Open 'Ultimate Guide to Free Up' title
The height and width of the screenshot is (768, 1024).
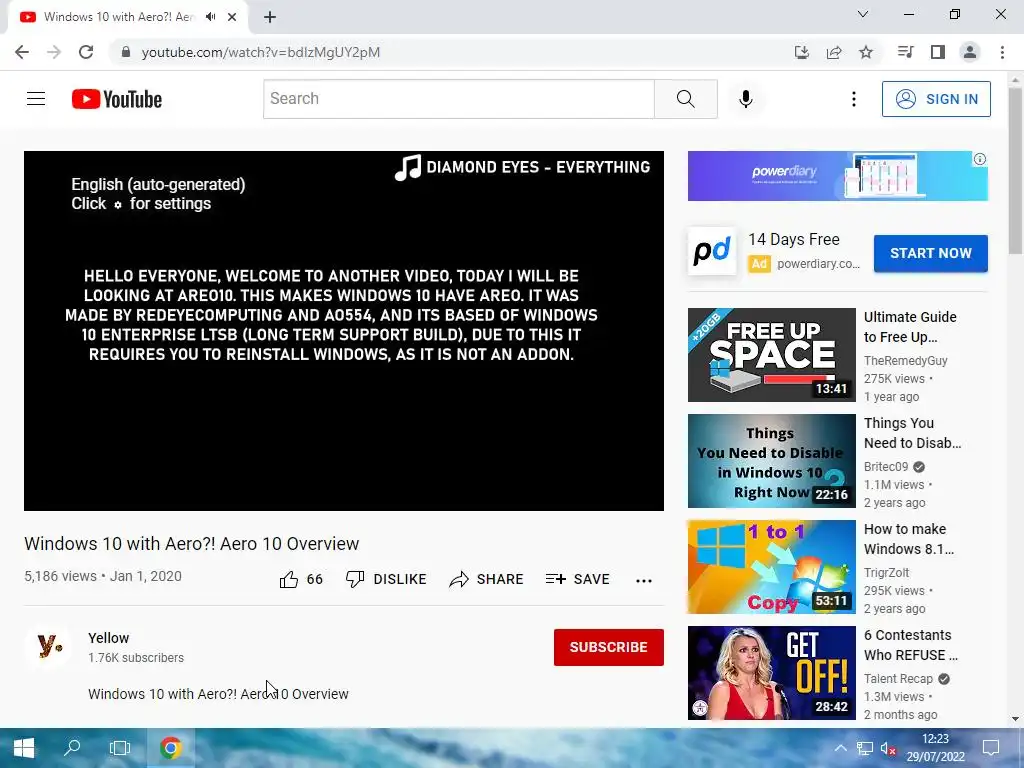[x=910, y=327]
